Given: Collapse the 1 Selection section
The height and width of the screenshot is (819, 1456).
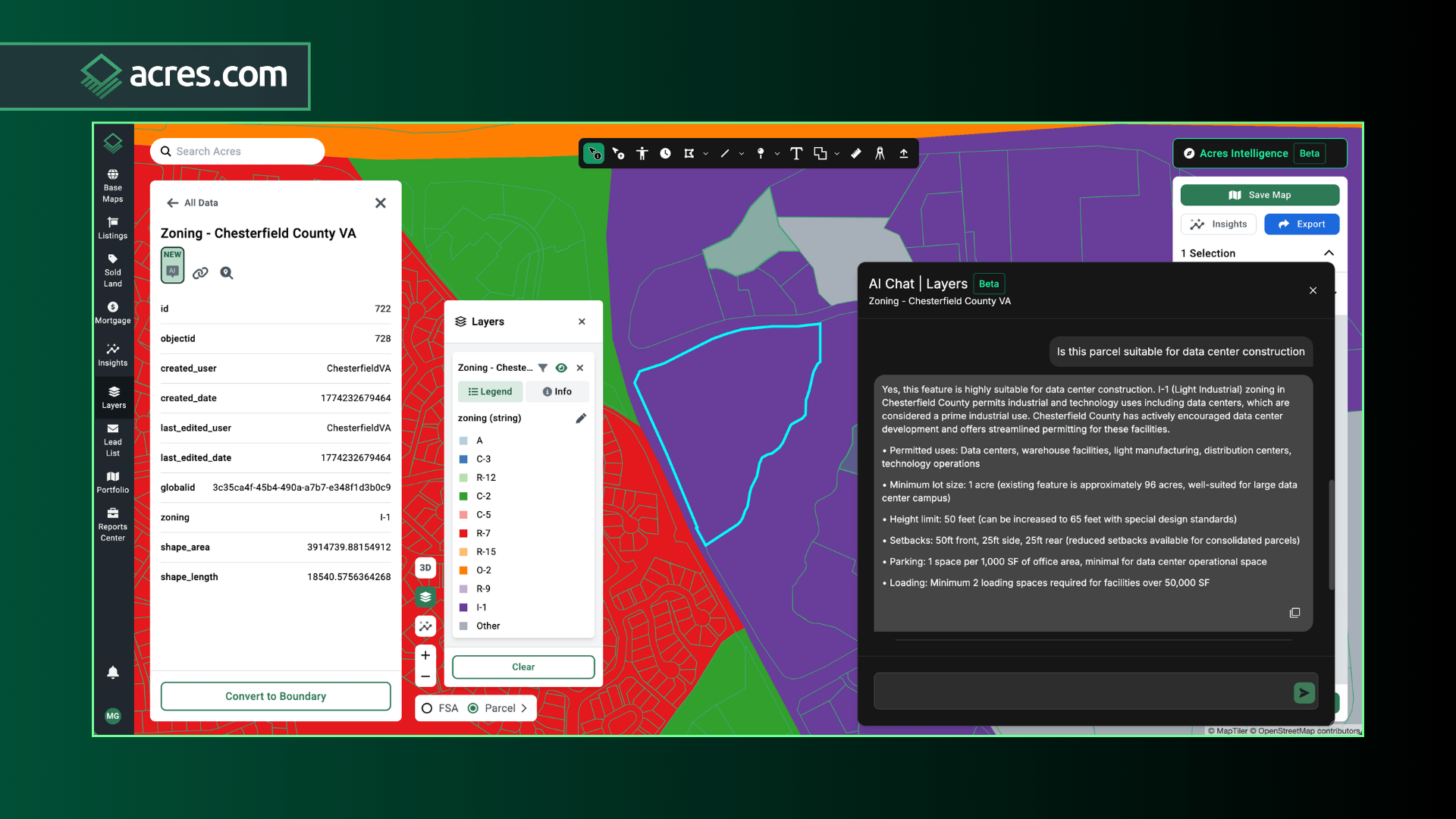Looking at the screenshot, I should (1329, 253).
